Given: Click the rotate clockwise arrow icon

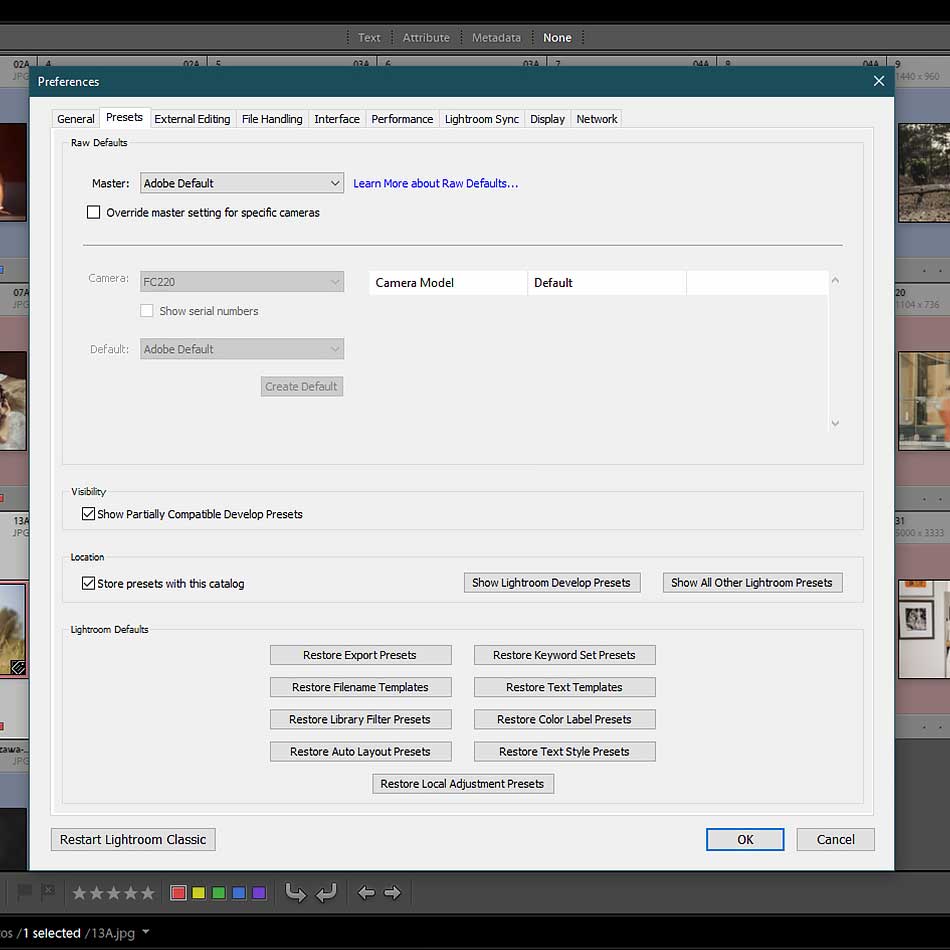Looking at the screenshot, I should 326,892.
